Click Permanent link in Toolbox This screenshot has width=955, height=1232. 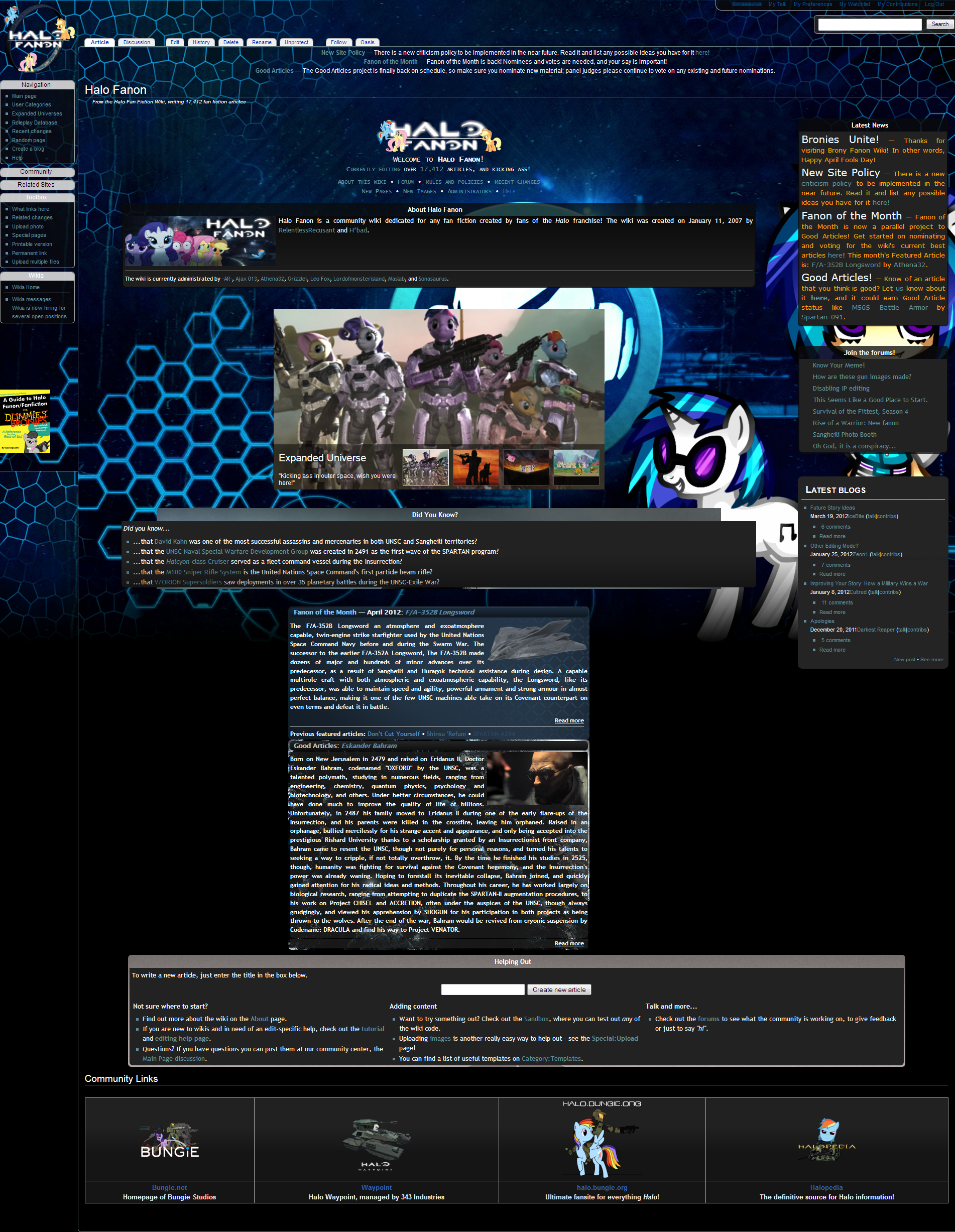[29, 254]
